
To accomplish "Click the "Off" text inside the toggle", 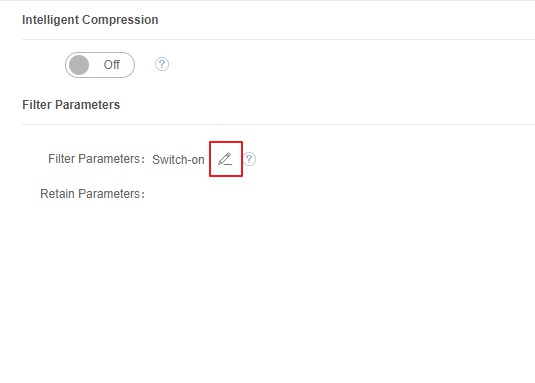I will (112, 64).
